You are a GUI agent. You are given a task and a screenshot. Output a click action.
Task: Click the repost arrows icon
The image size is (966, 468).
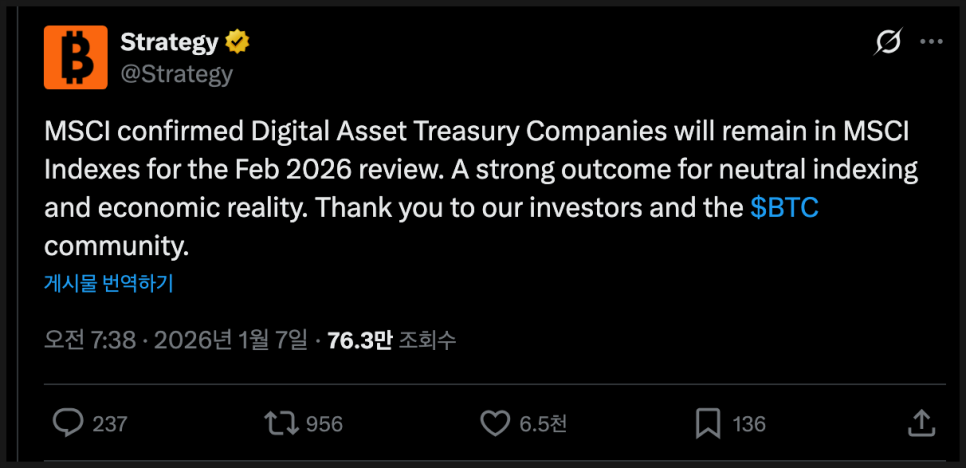(280, 423)
